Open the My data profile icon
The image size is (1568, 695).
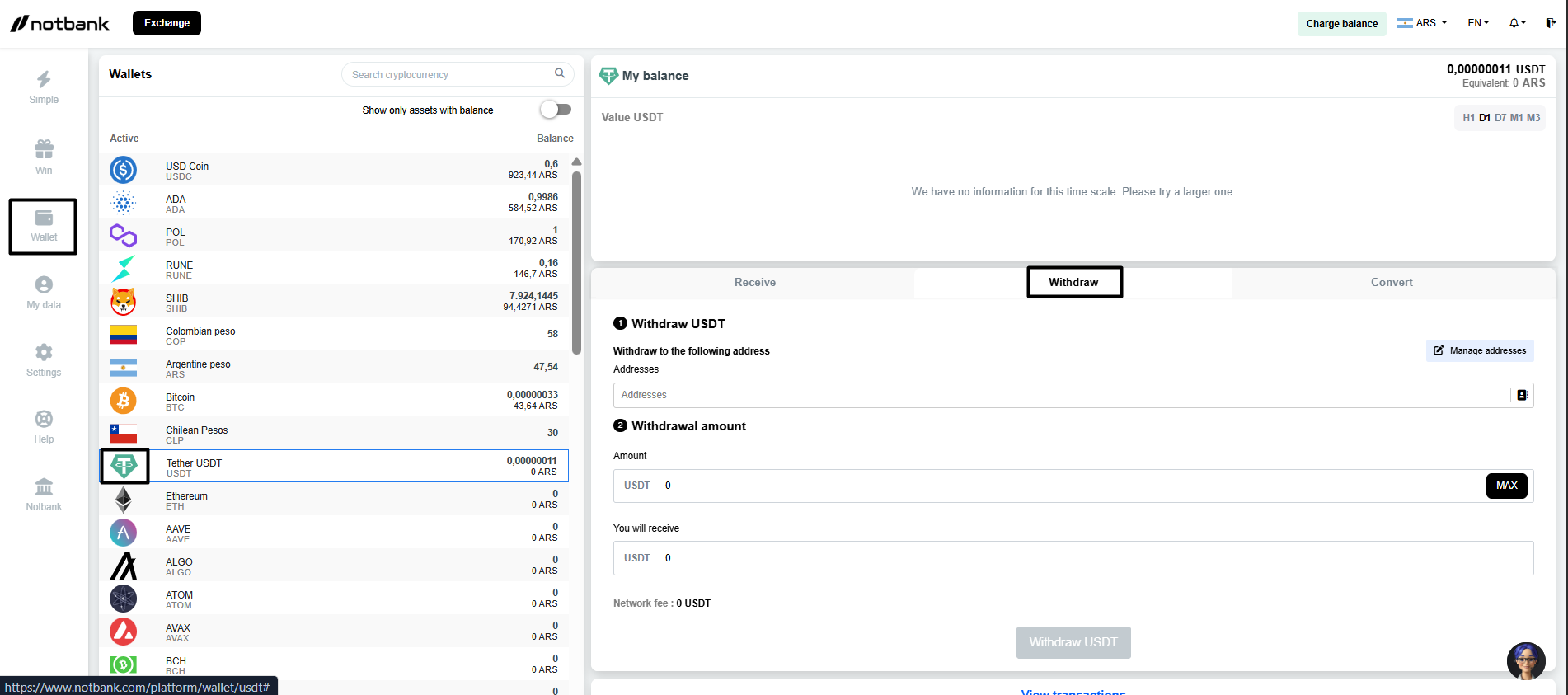[44, 284]
